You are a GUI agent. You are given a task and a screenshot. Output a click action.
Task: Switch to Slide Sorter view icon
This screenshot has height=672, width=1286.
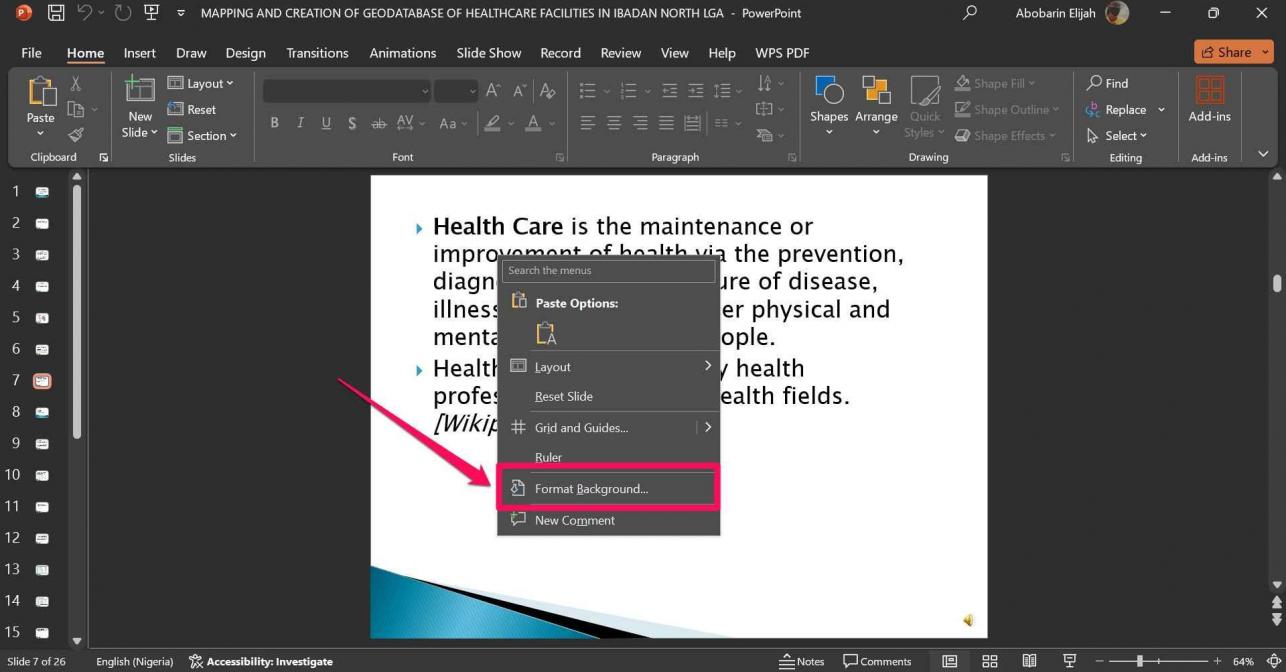tap(990, 661)
